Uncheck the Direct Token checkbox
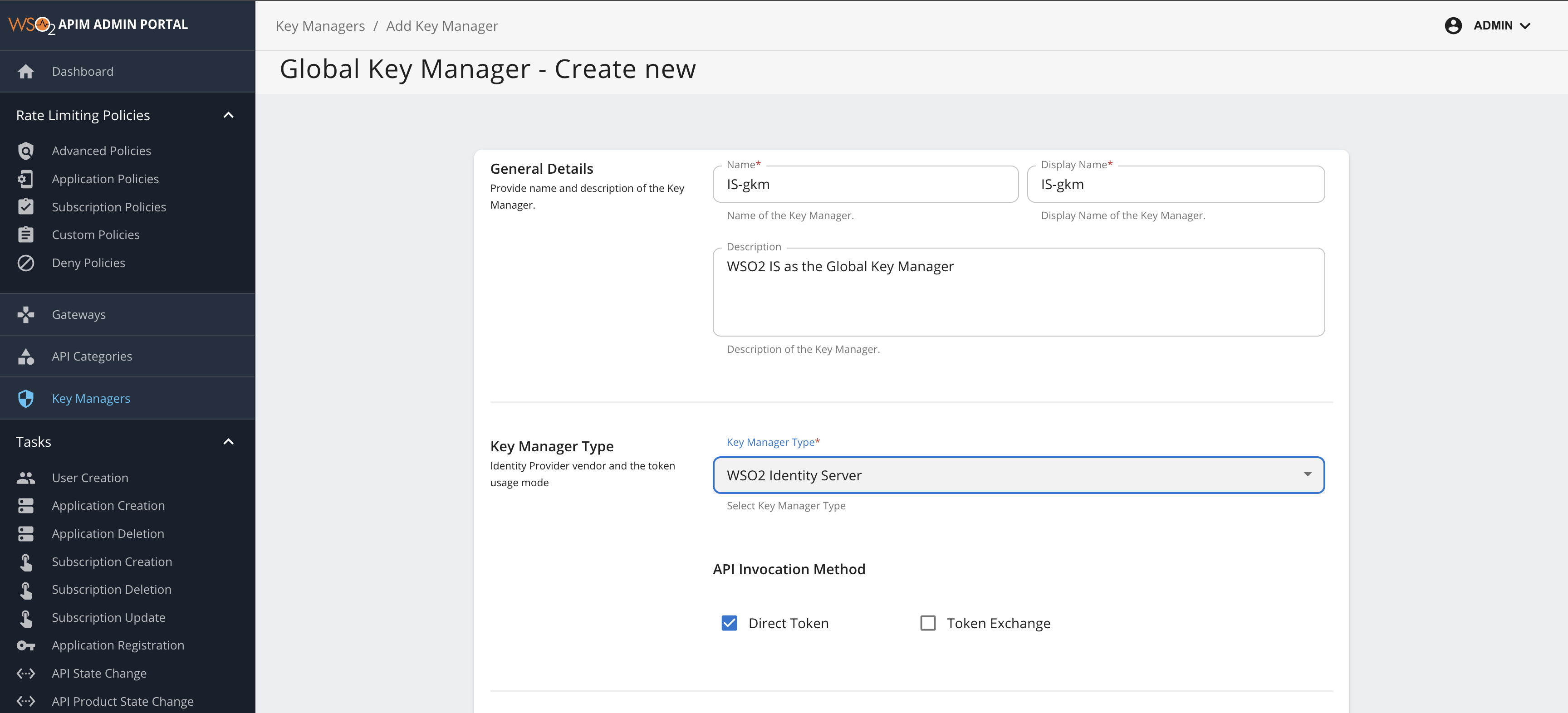Viewport: 1568px width, 713px height. point(729,623)
